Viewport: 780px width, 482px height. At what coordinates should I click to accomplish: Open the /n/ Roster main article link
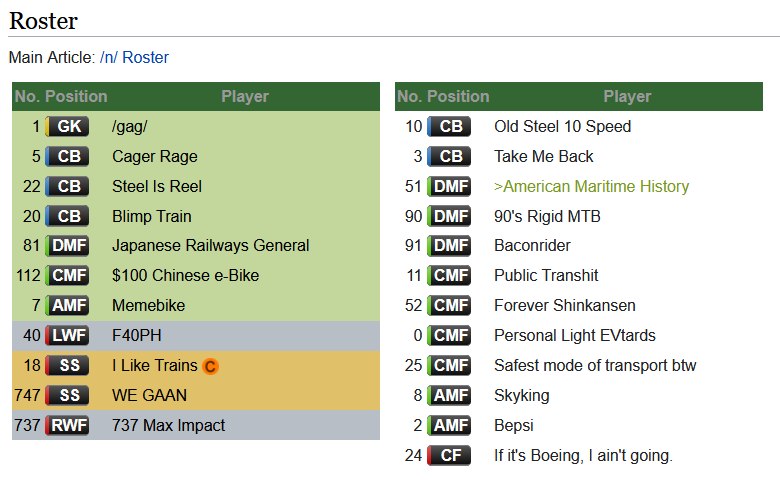134,58
